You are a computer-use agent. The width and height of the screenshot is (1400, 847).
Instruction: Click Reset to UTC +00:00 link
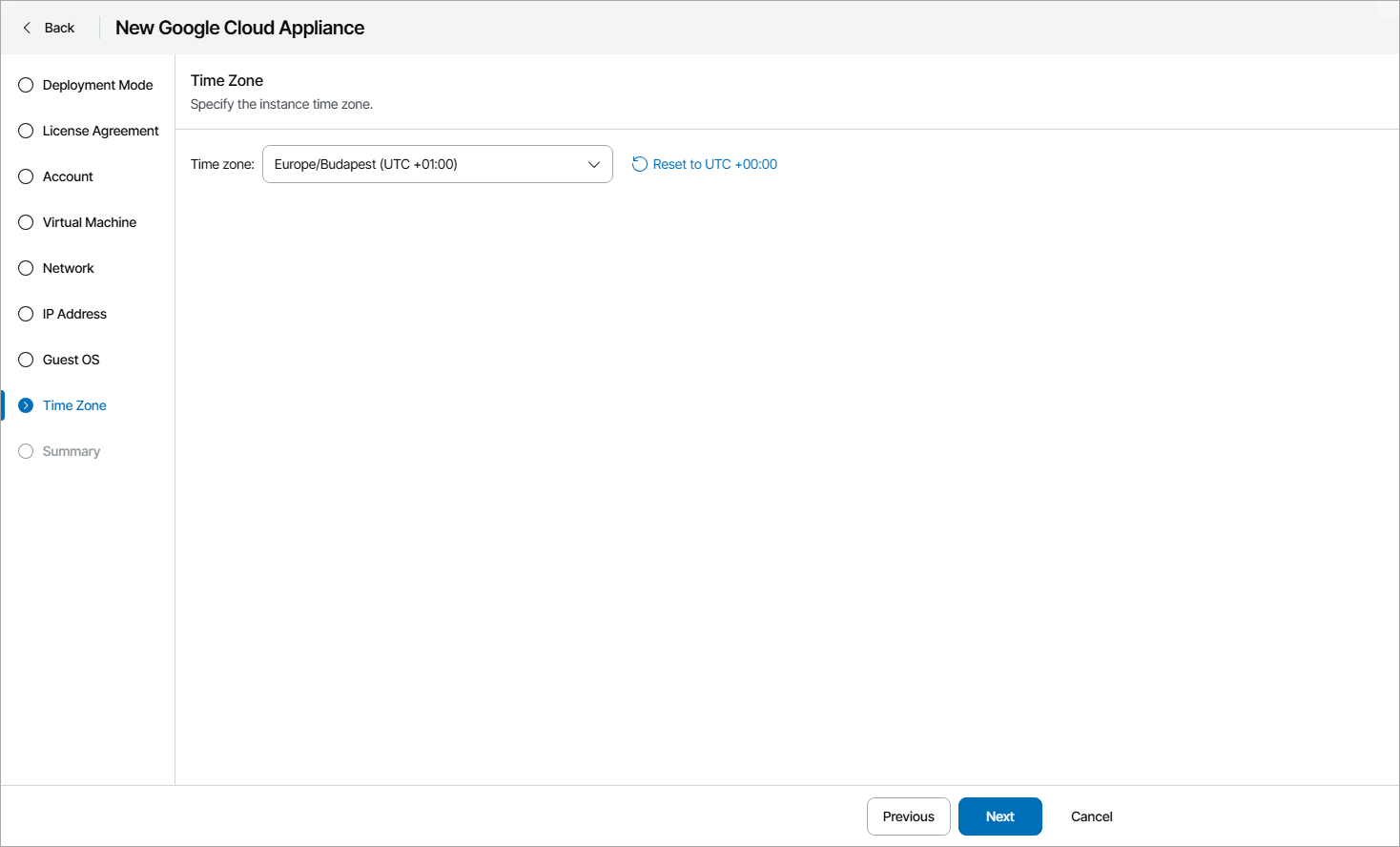[714, 164]
